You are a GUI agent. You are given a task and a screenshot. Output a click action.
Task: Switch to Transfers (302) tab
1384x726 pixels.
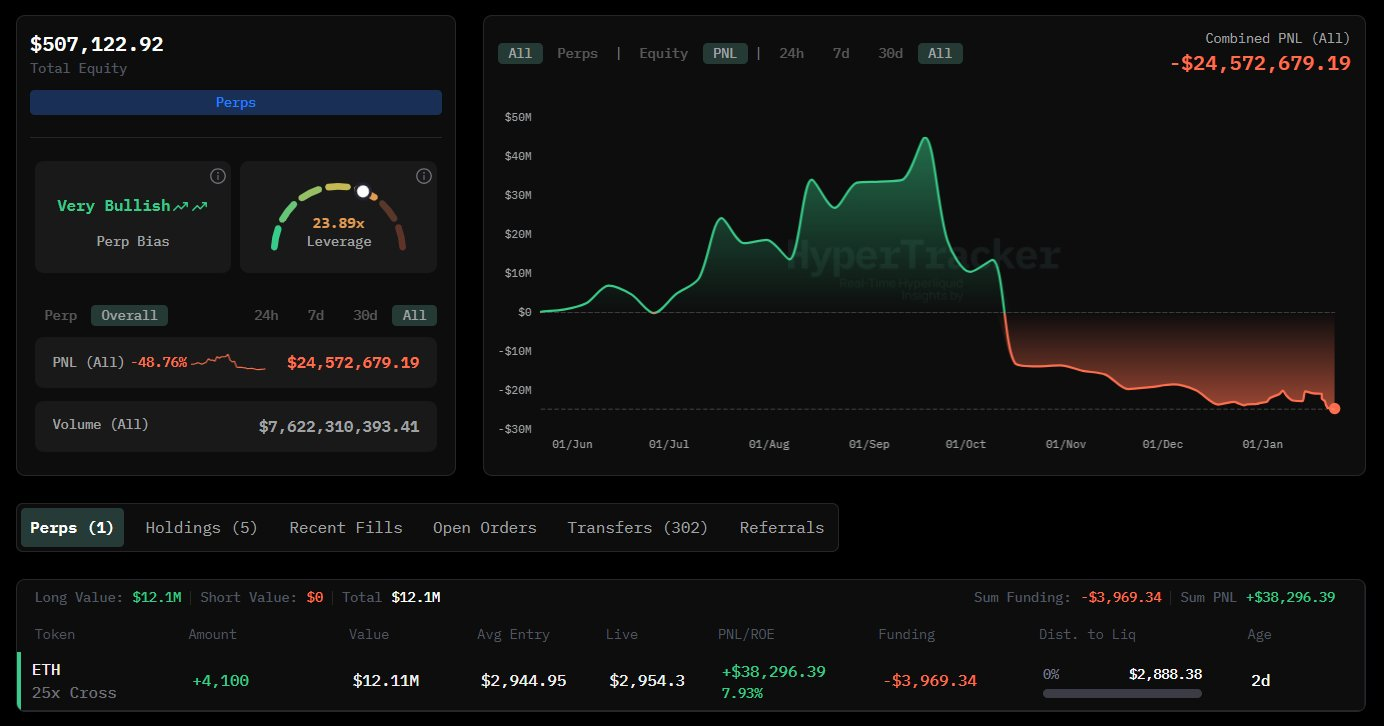[x=638, y=527]
